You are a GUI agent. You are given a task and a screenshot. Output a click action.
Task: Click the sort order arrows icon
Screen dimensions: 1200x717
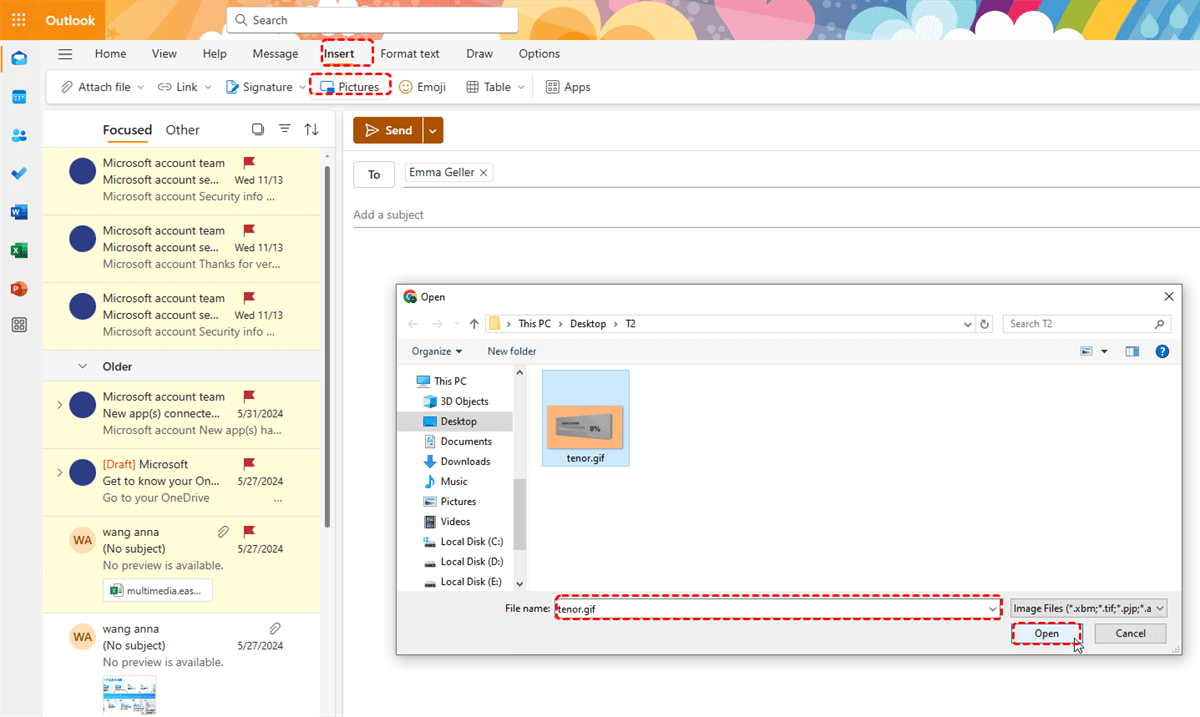pos(312,130)
